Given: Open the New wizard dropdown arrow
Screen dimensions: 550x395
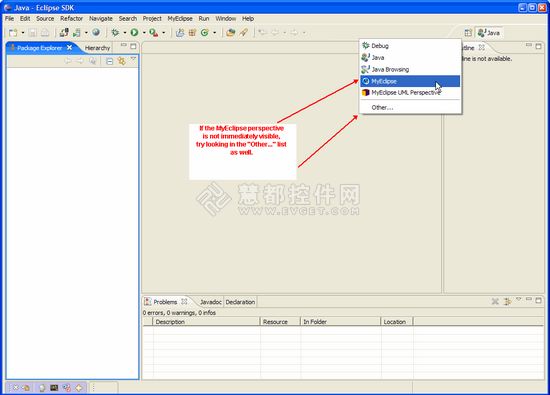Looking at the screenshot, I should 23,33.
